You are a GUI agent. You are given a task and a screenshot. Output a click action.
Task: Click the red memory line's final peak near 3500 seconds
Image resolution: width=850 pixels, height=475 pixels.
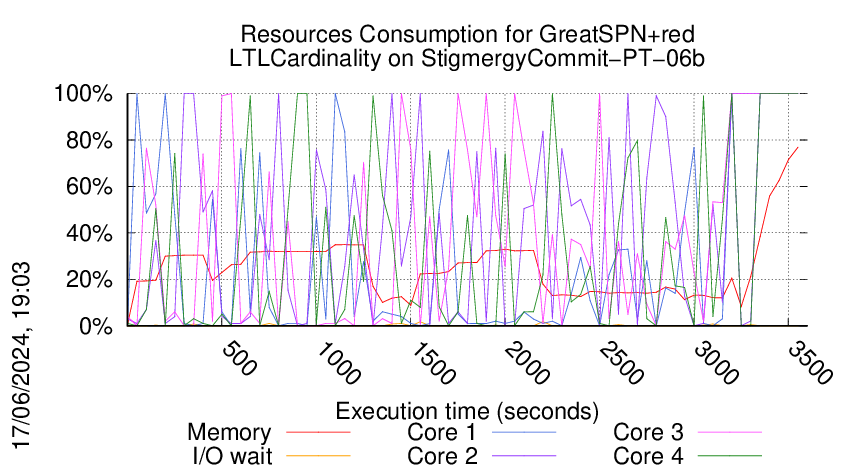point(797,147)
